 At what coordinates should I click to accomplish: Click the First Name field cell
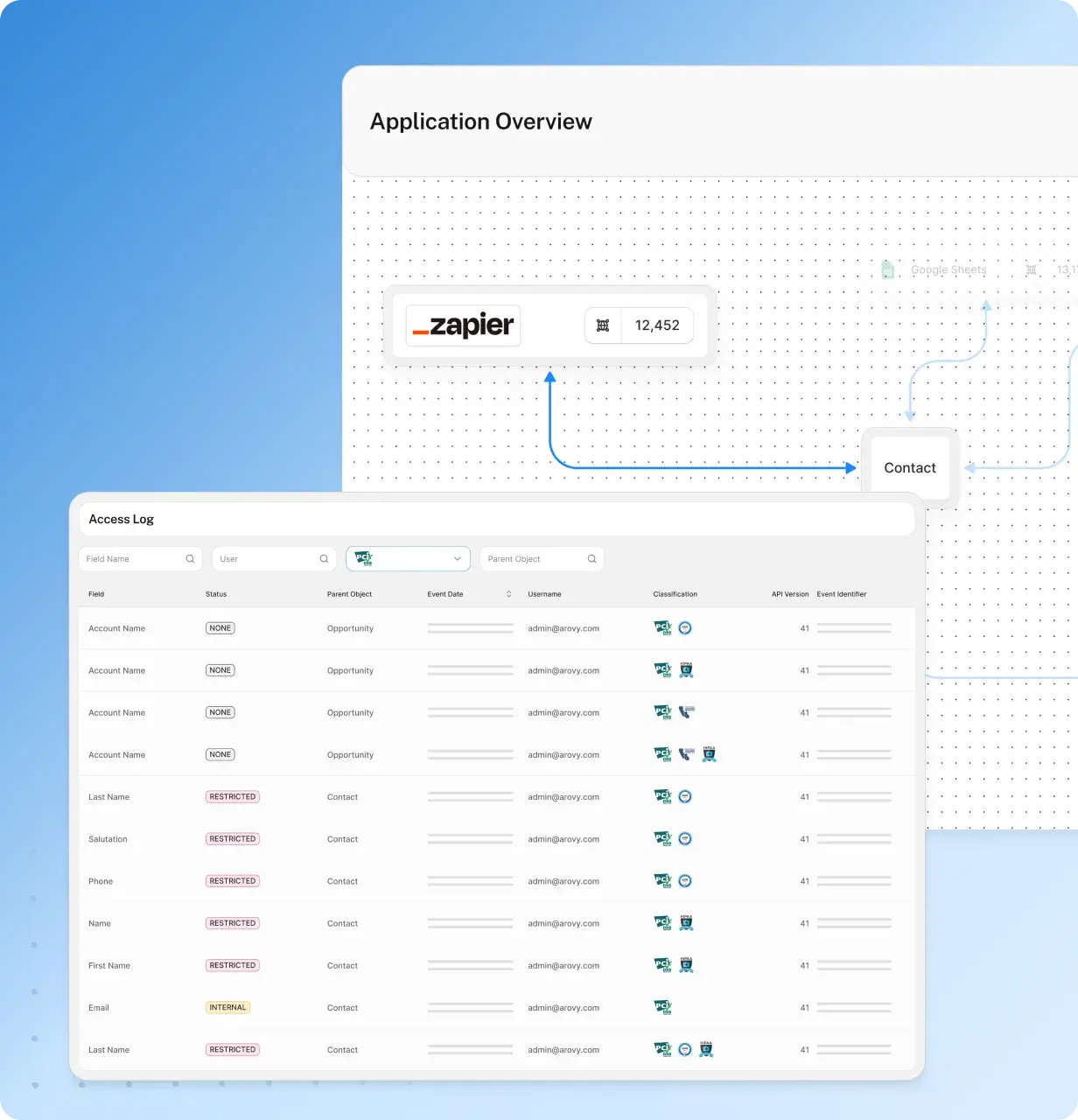[109, 965]
